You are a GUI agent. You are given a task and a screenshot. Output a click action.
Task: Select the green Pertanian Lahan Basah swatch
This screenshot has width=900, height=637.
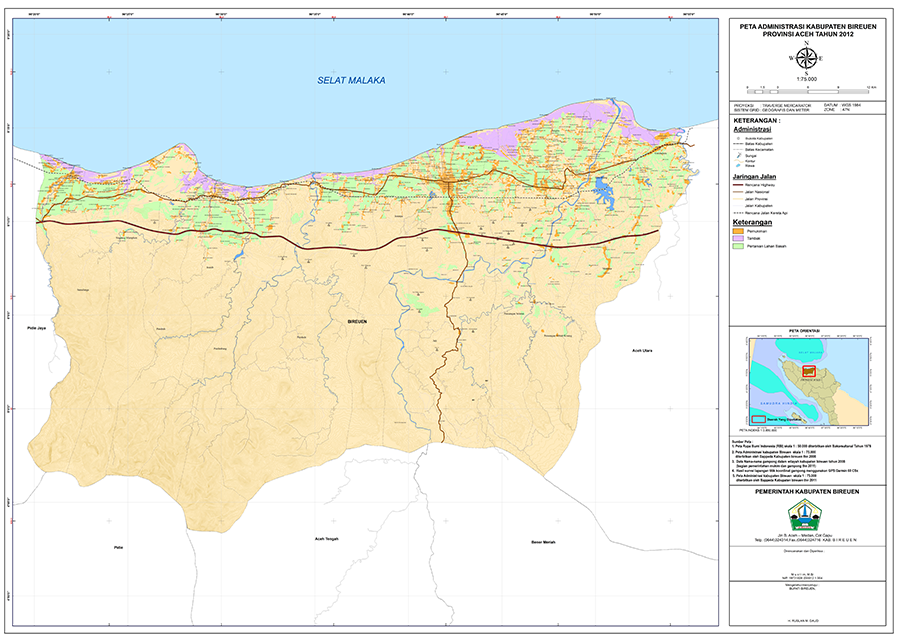(739, 248)
